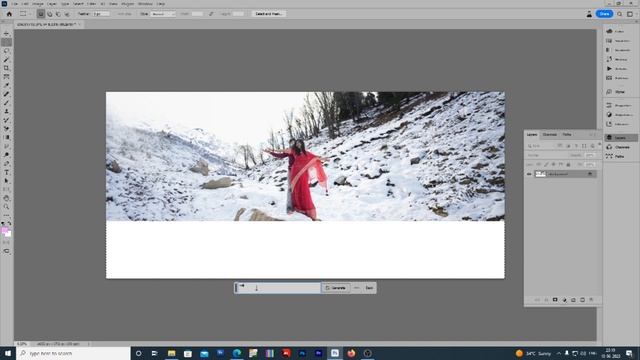Select the Hand tool
The width and height of the screenshot is (640, 360).
click(x=6, y=198)
